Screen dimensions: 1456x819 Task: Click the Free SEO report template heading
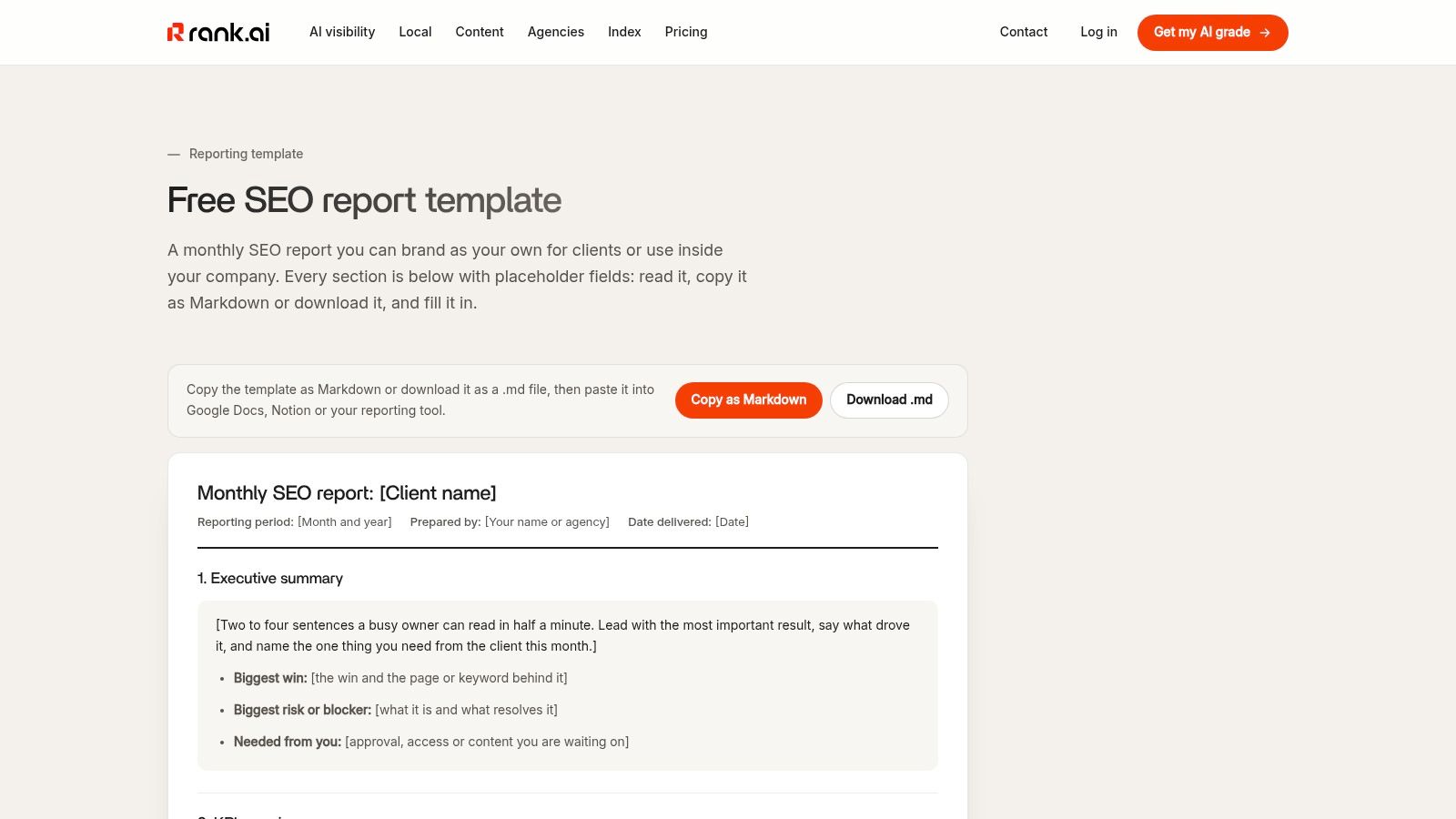pyautogui.click(x=364, y=200)
